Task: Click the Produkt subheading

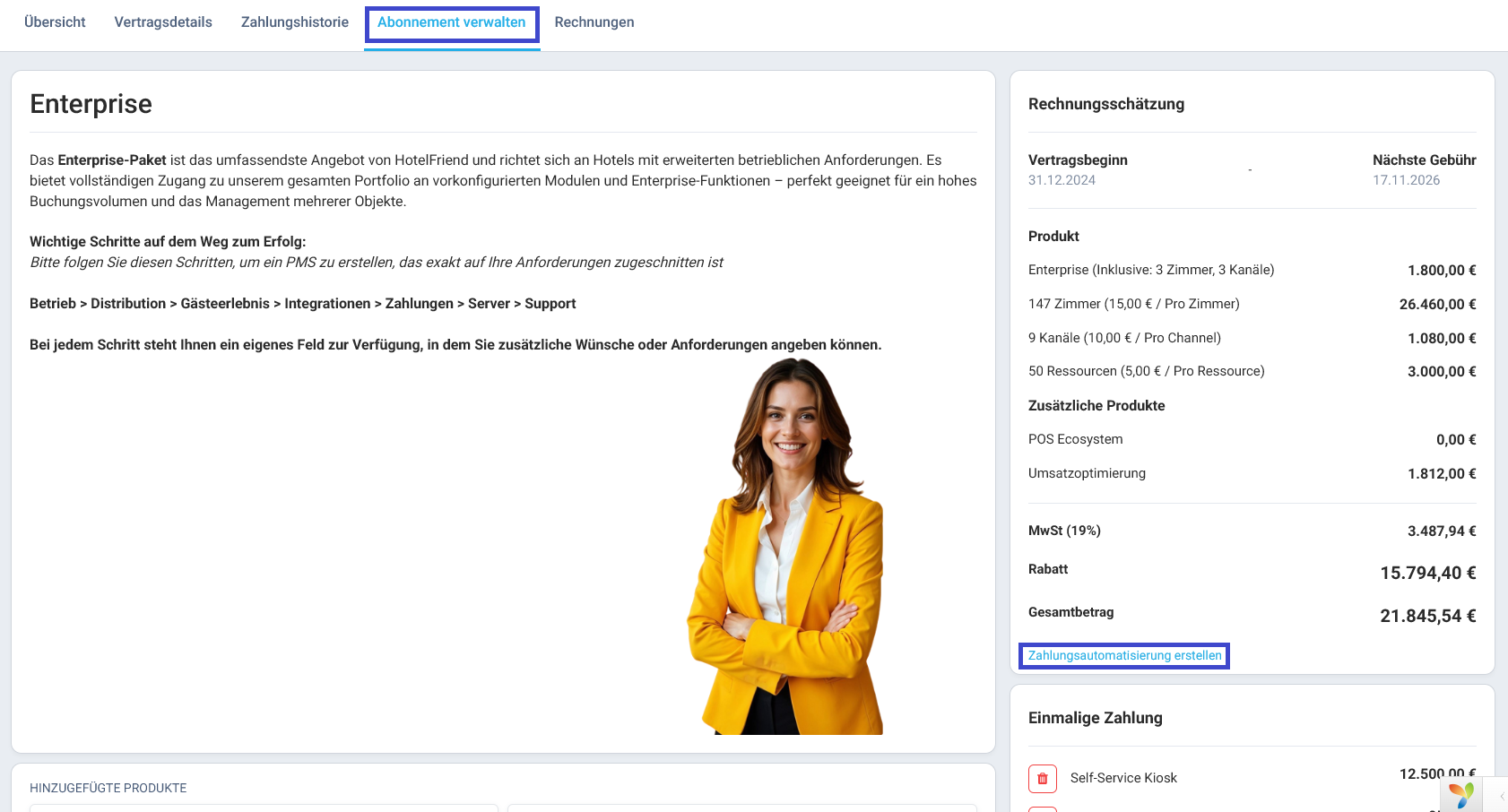Action: 1053,236
